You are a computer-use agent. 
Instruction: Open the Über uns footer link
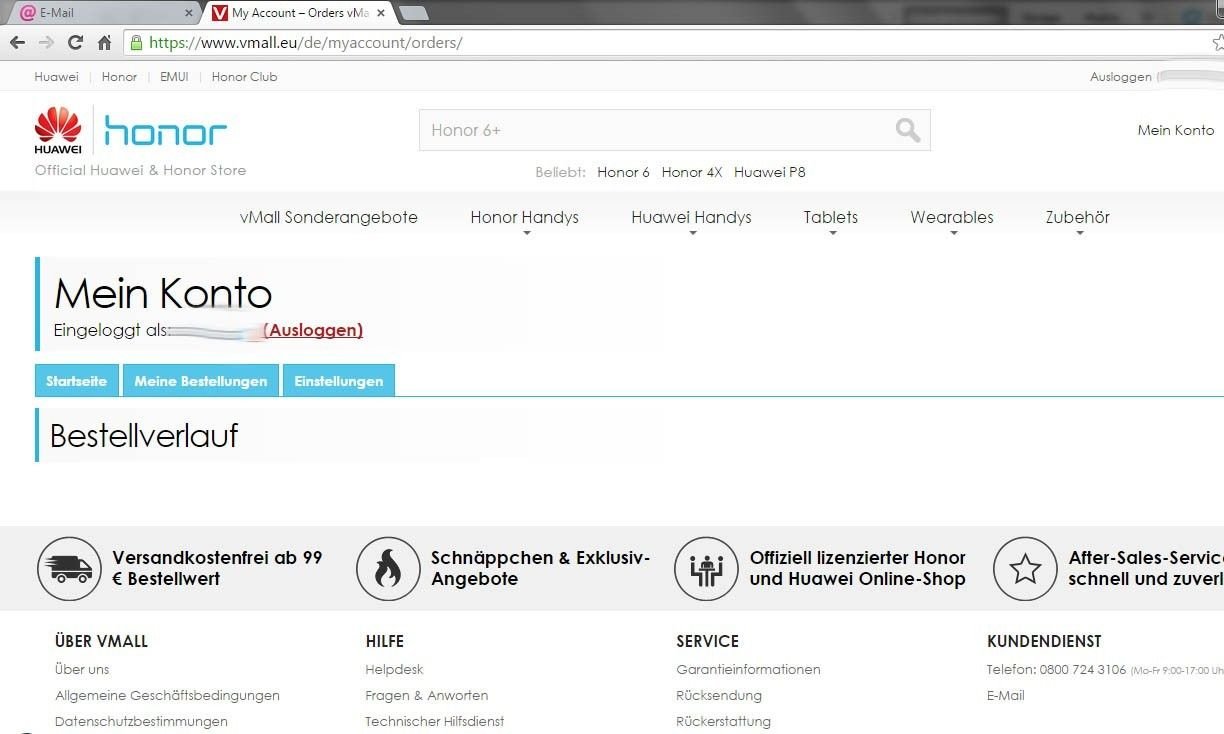point(82,669)
